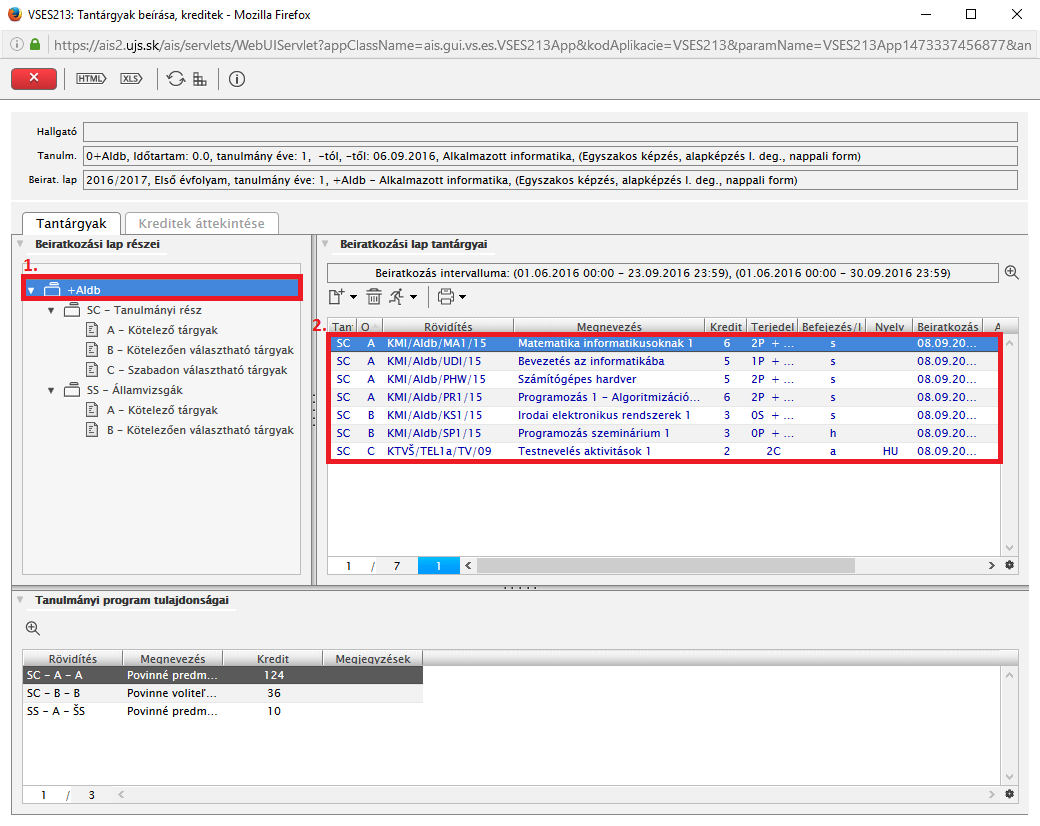Click the refresh icon in top toolbar

[x=176, y=79]
